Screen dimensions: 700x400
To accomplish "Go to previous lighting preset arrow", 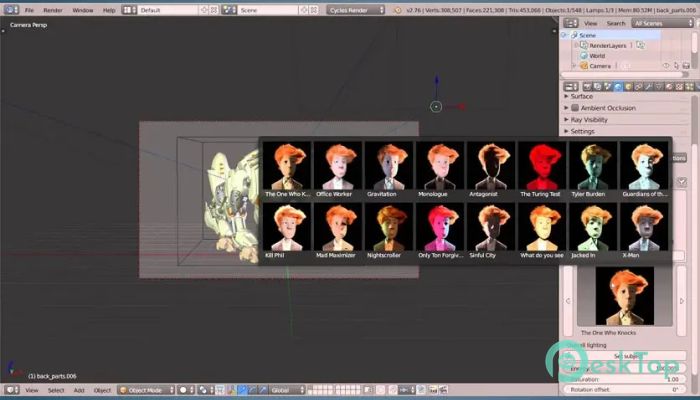I will click(568, 300).
